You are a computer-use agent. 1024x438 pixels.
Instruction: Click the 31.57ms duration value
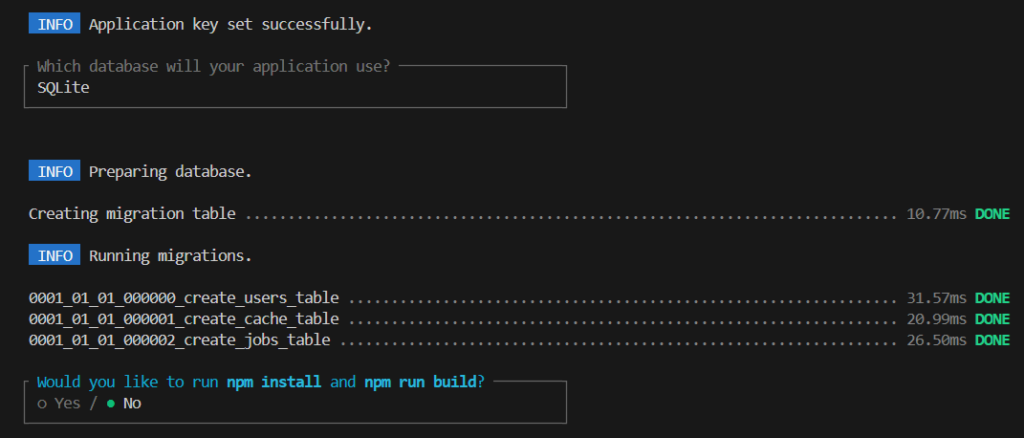[935, 298]
